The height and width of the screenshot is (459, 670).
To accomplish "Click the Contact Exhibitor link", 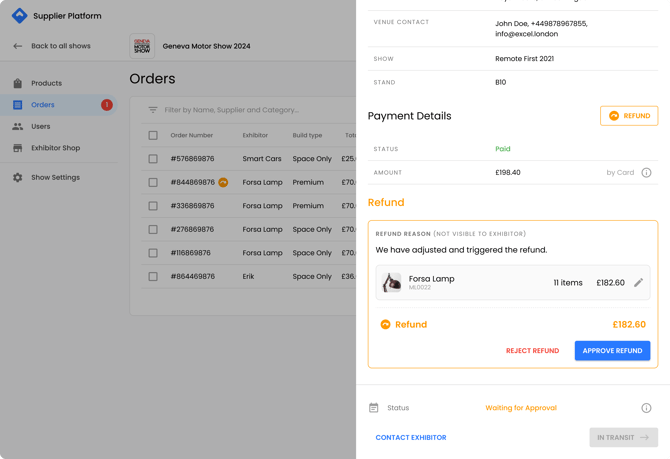I will click(411, 438).
